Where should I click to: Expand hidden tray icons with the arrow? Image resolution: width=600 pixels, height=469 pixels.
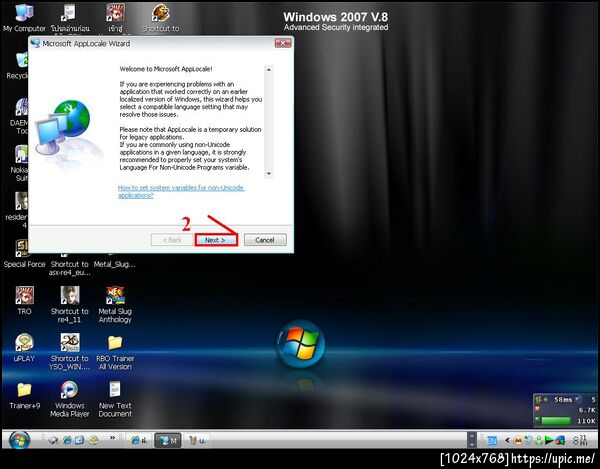click(x=507, y=440)
